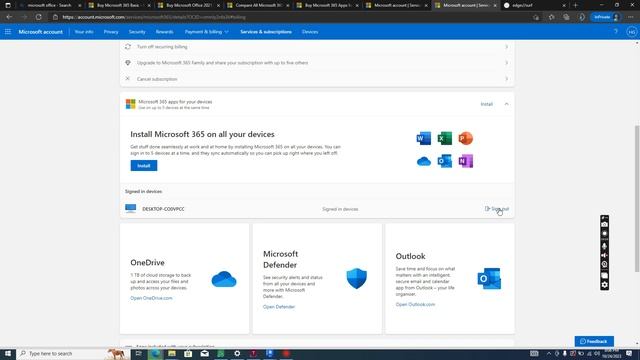Expand the Payment & billing dropdown
Image resolution: width=640 pixels, height=360 pixels.
point(207,32)
